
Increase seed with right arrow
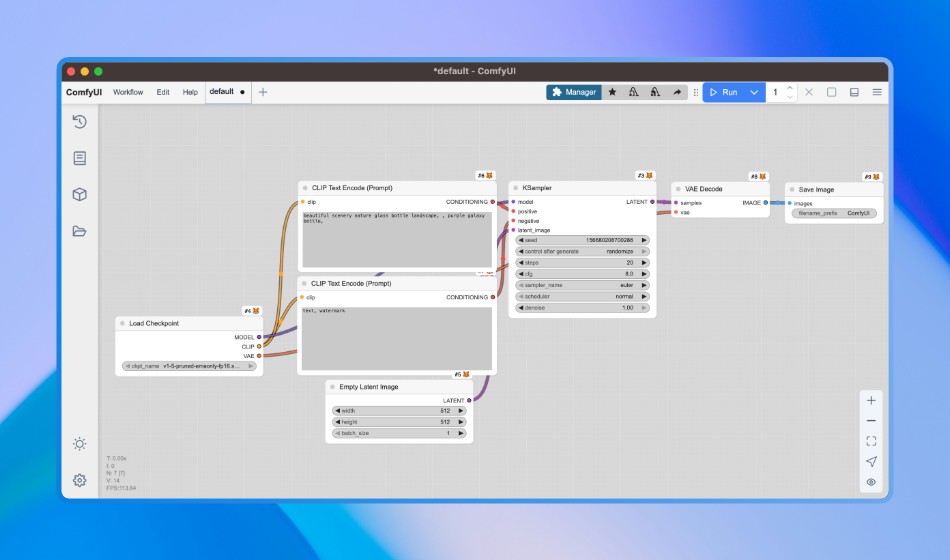(644, 240)
